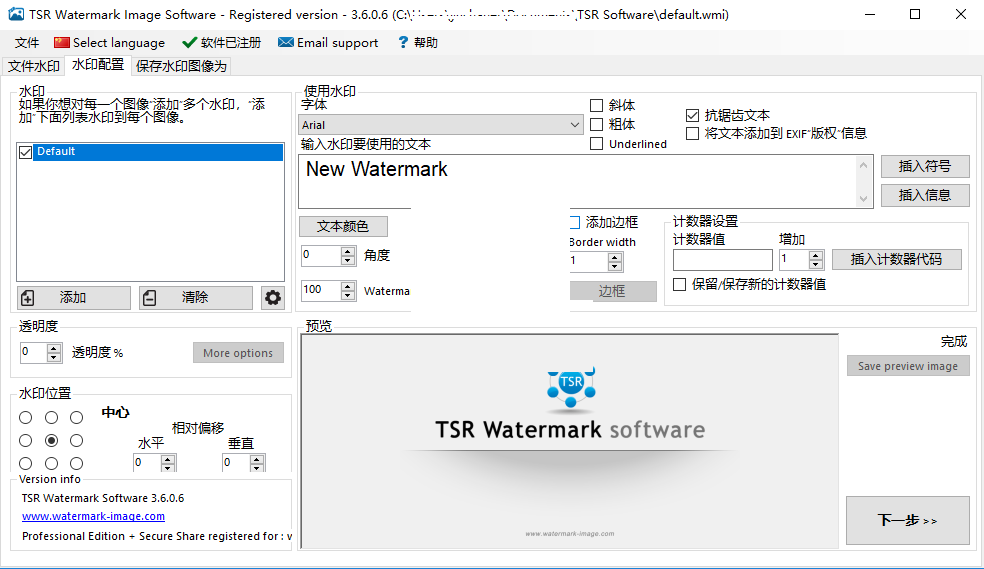Image resolution: width=984 pixels, height=569 pixels.
Task: Decrease the 透明度 transparency percent
Action: tap(54, 358)
